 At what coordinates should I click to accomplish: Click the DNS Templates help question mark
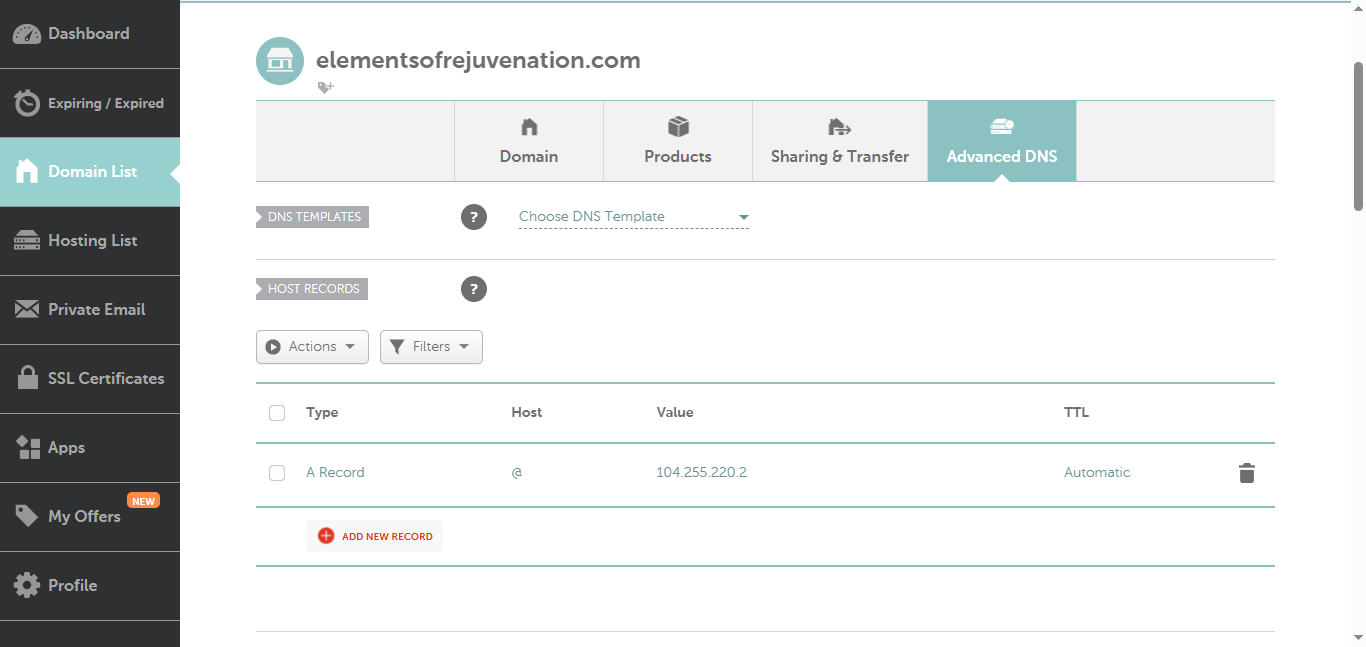click(x=474, y=217)
